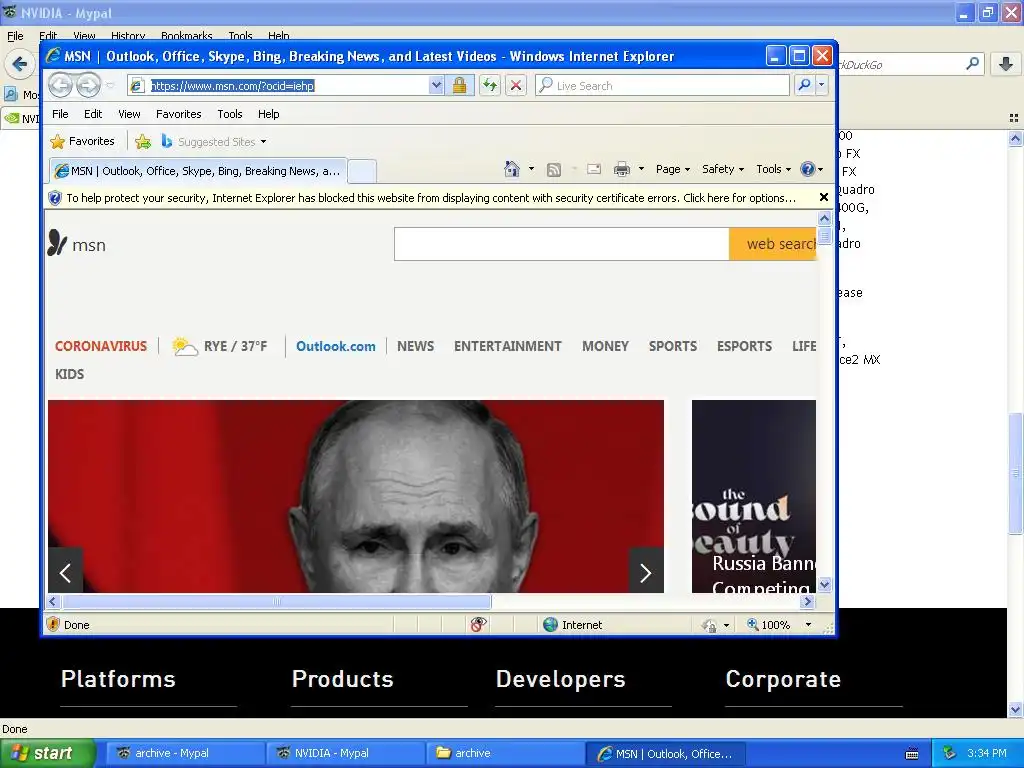The width and height of the screenshot is (1024, 768).
Task: Click the Read Mail icon
Action: 594,169
